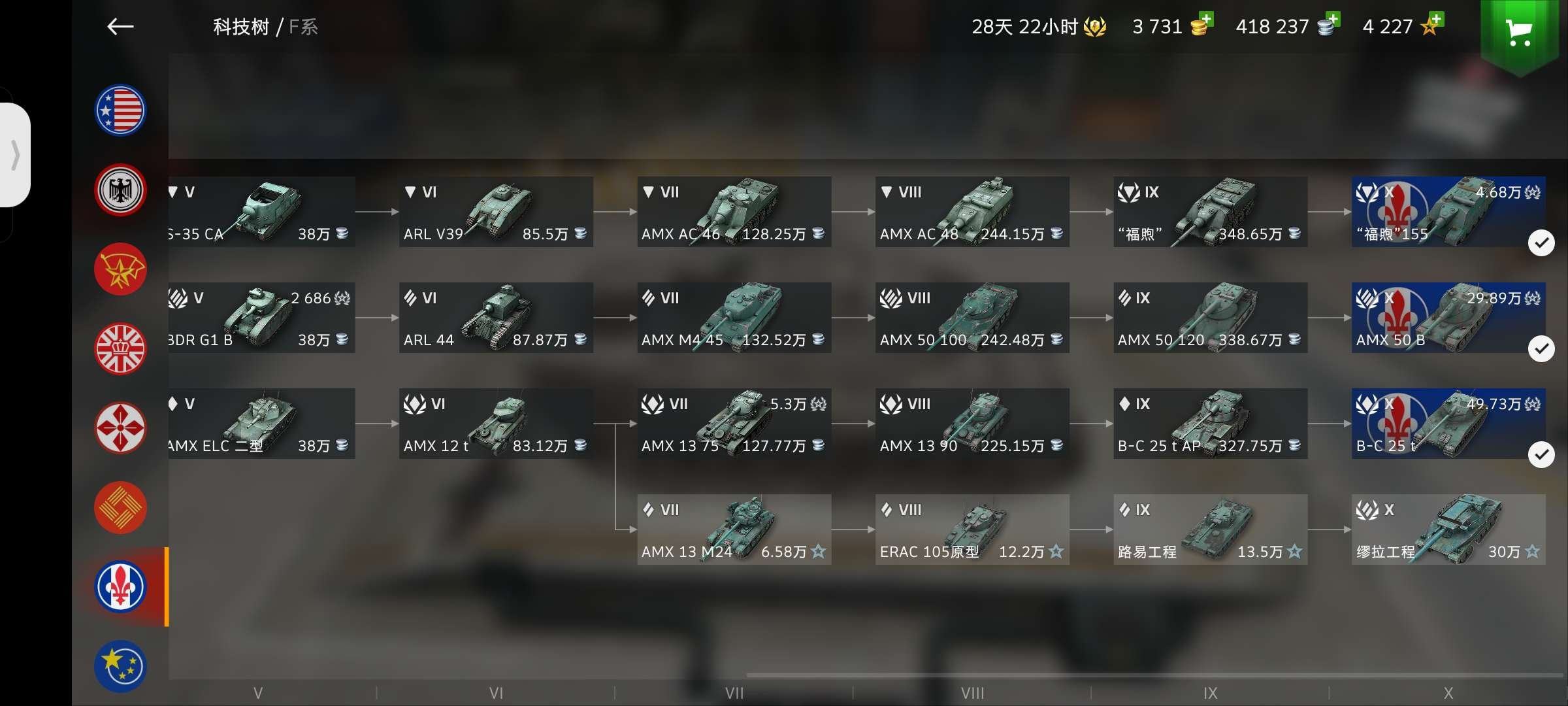
Task: Open the green shopping cart store
Action: pyautogui.click(x=1520, y=33)
